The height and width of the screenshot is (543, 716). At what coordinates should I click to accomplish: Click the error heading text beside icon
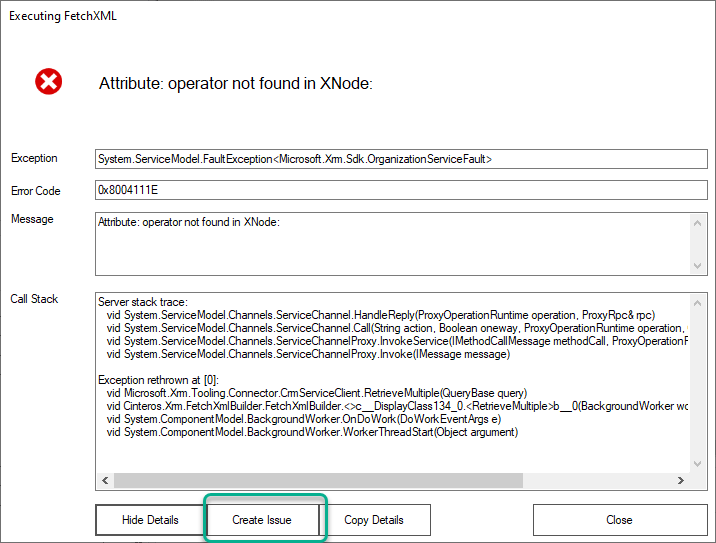[x=235, y=84]
